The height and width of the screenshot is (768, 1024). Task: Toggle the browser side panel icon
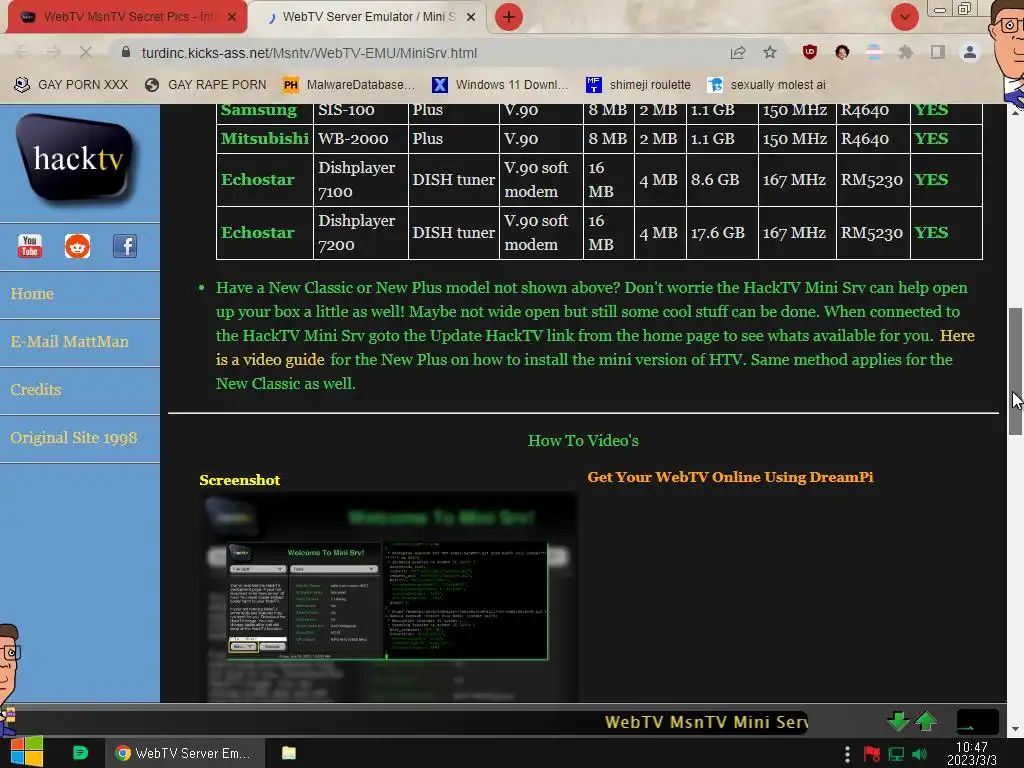[x=938, y=52]
